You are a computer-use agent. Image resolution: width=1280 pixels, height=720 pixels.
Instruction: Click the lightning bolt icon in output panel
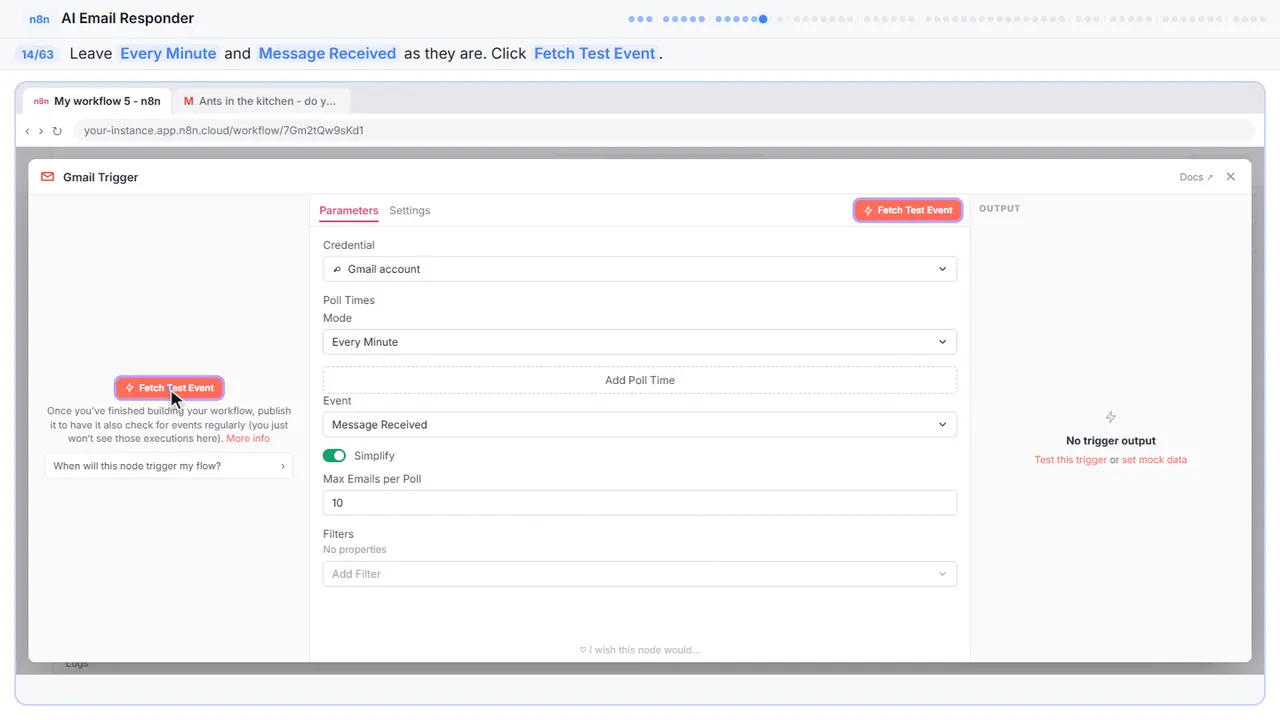pos(1110,417)
